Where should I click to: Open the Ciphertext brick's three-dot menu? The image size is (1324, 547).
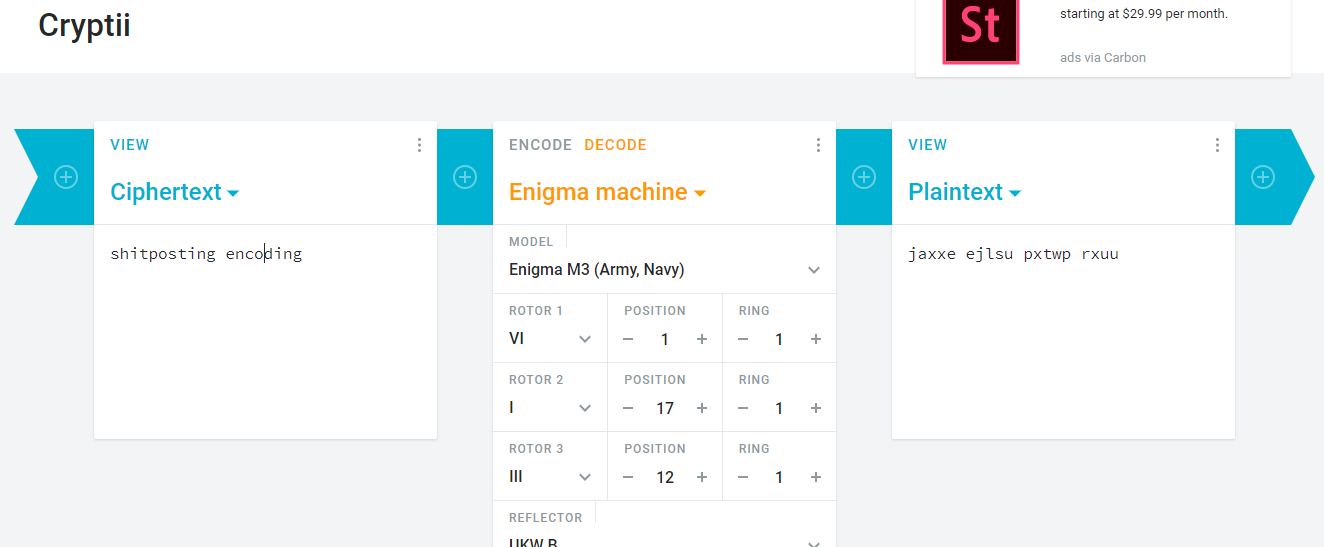419,145
